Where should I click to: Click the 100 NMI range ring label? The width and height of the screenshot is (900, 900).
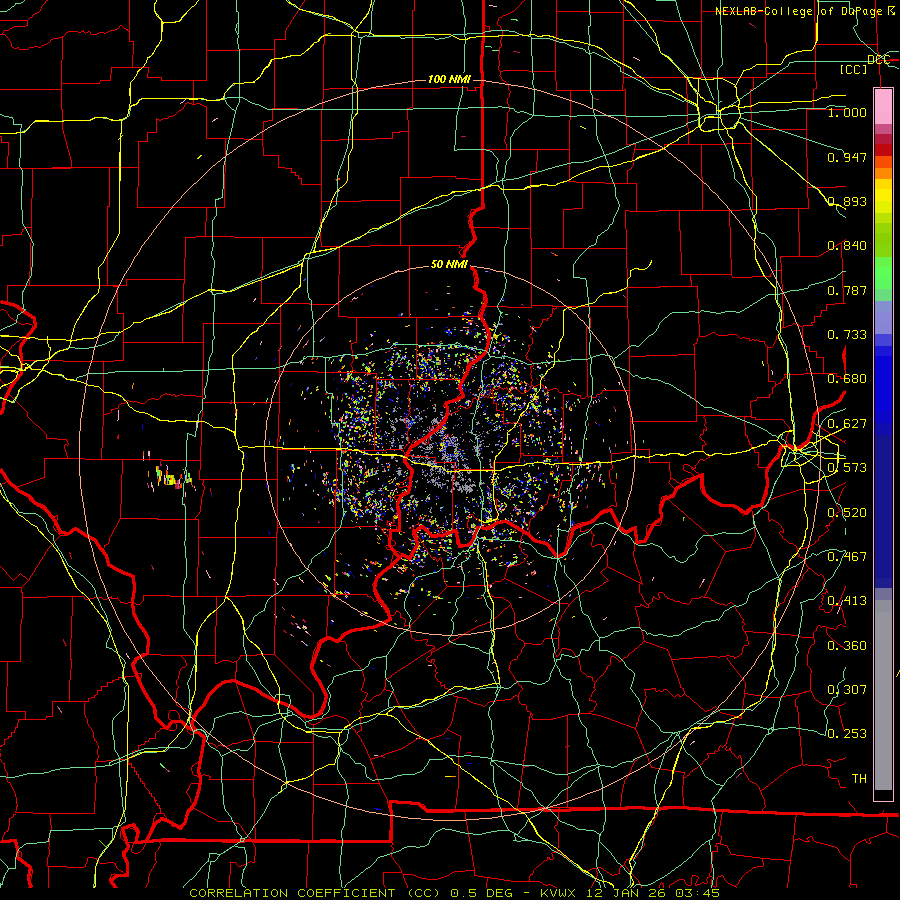(449, 79)
